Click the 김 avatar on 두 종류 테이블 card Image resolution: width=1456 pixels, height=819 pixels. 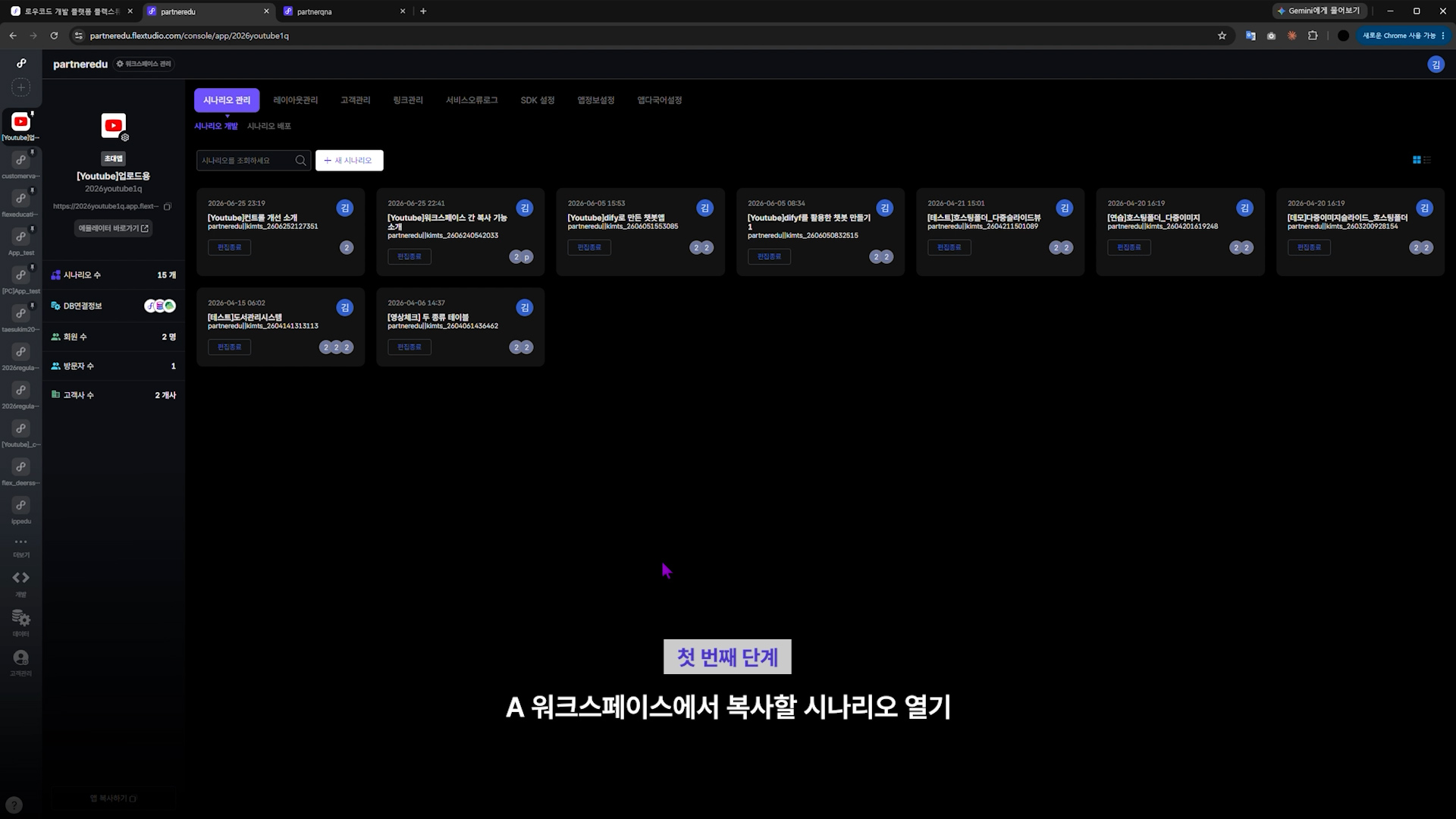pyautogui.click(x=525, y=307)
